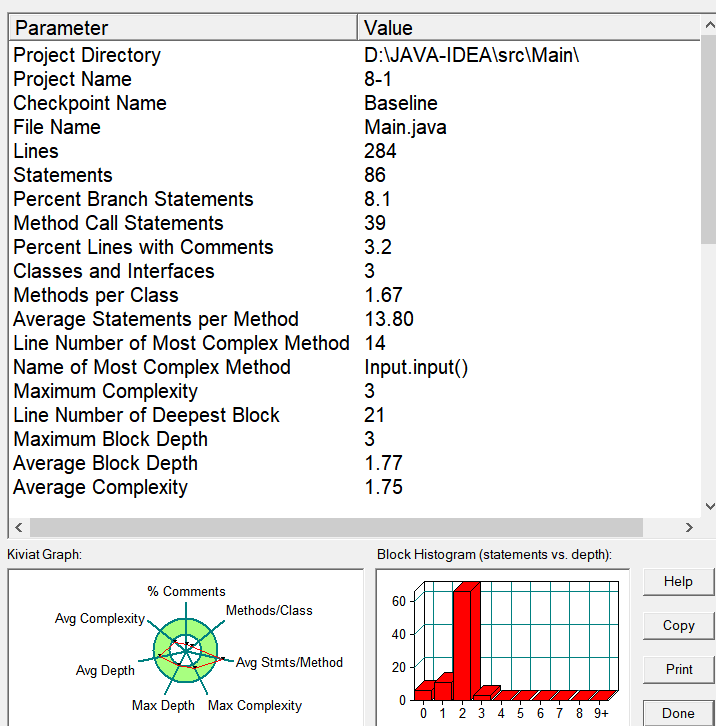Click the vertical scrollbar down arrow
Image resolution: width=716 pixels, height=726 pixels.
[709, 506]
